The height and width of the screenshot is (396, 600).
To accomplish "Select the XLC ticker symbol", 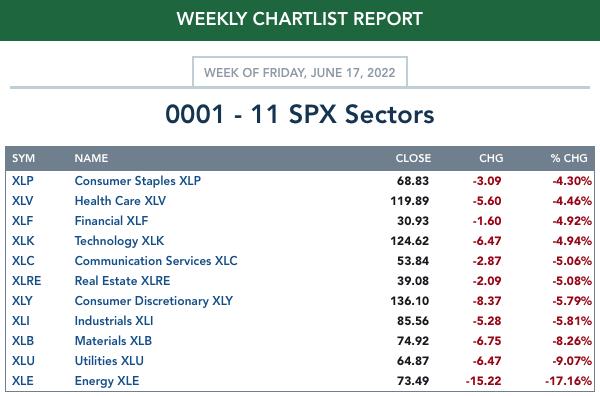I will [23, 261].
